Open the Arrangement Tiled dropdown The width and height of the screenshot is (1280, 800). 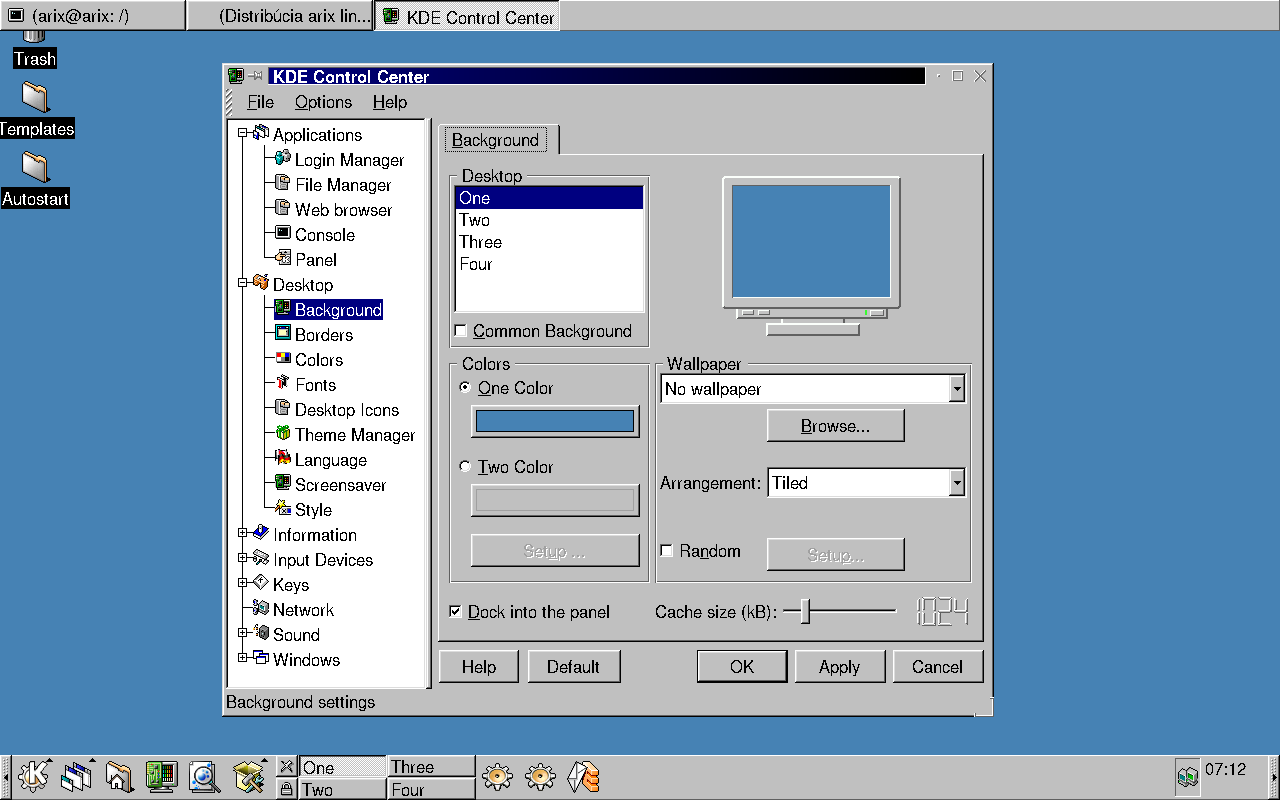[x=866, y=483]
